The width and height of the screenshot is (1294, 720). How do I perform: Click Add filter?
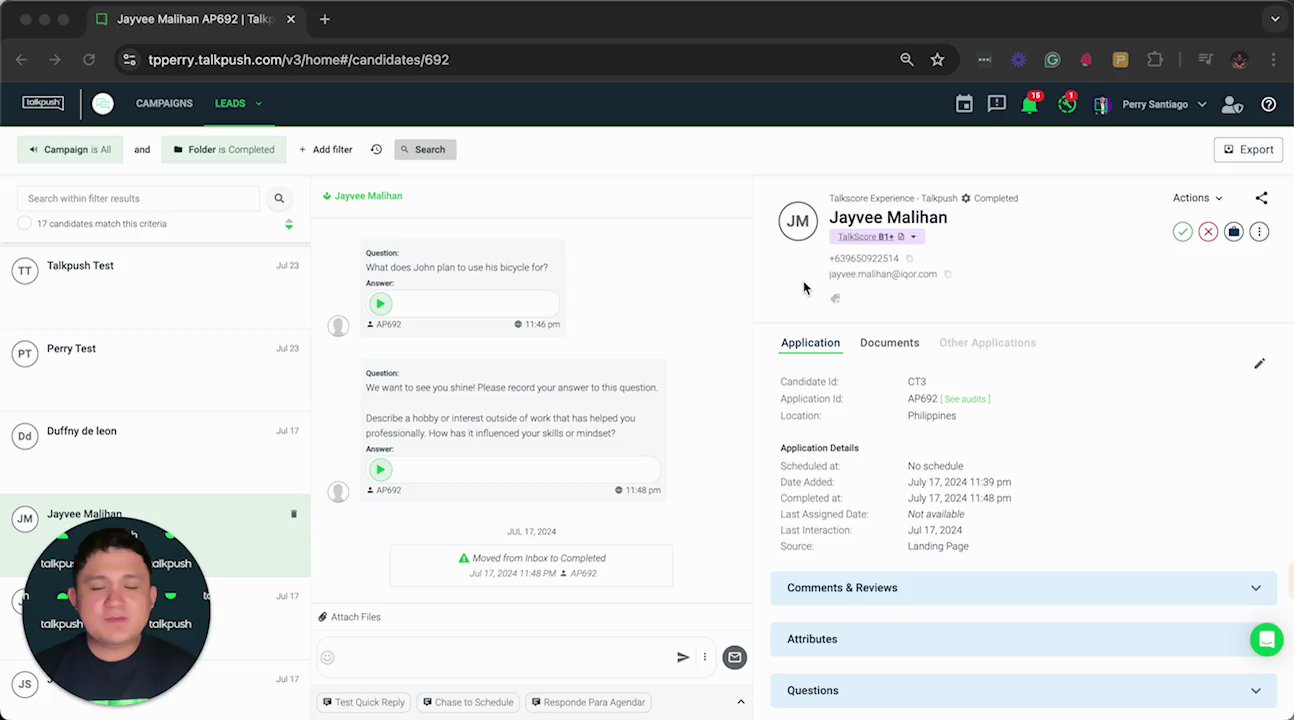click(325, 150)
